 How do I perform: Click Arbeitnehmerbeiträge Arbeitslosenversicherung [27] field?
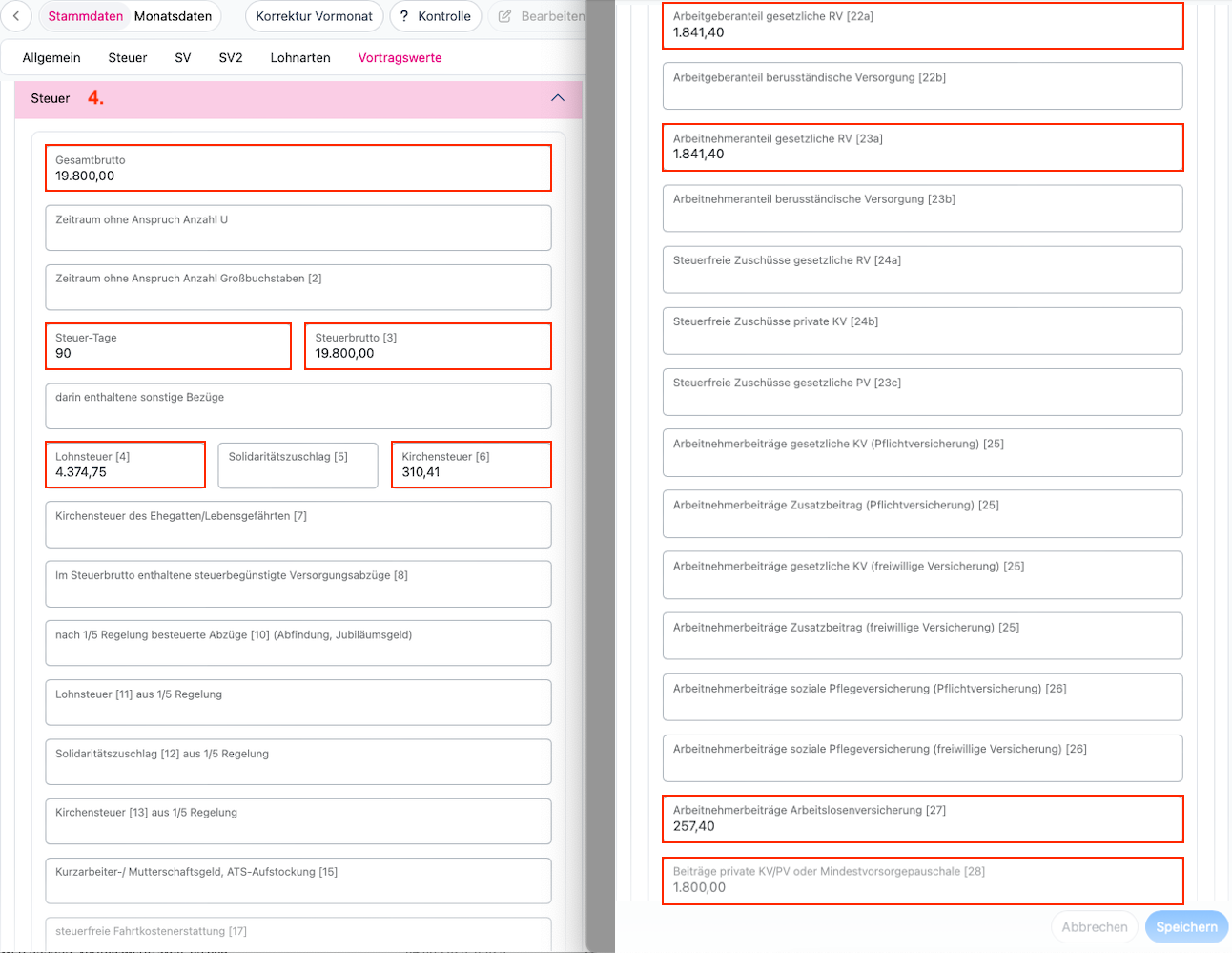pos(923,818)
